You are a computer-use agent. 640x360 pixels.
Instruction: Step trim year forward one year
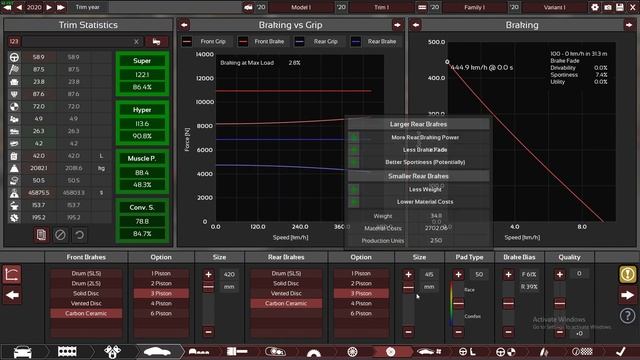click(x=49, y=7)
